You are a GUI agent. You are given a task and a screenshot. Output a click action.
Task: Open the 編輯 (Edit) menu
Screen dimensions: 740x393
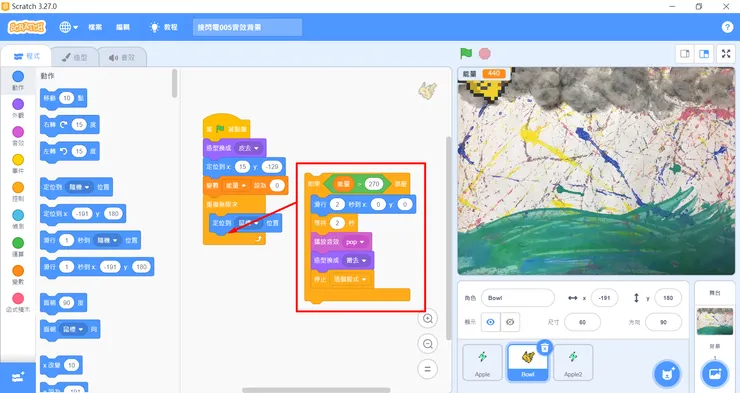[123, 27]
